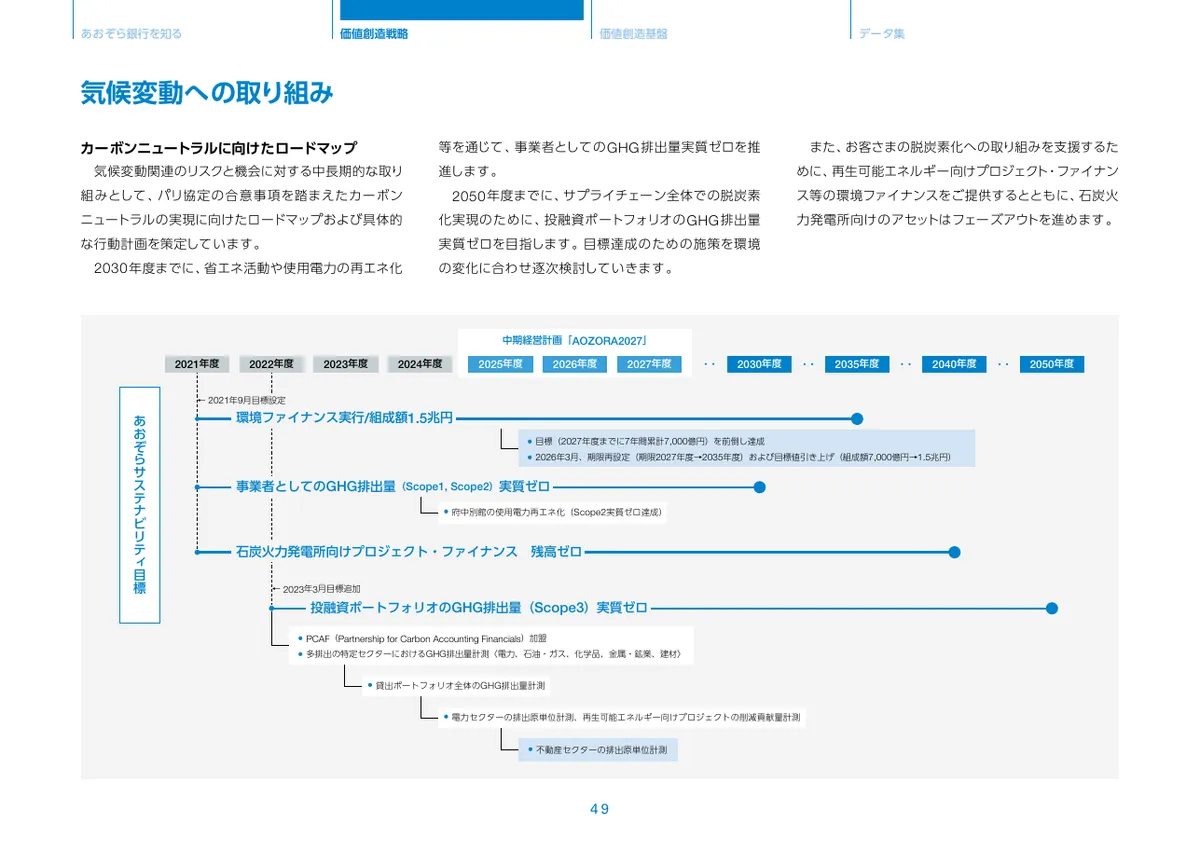Viewport: 1200px width, 848px height.
Task: Click the 2040年度 timeline box
Action: (x=954, y=364)
